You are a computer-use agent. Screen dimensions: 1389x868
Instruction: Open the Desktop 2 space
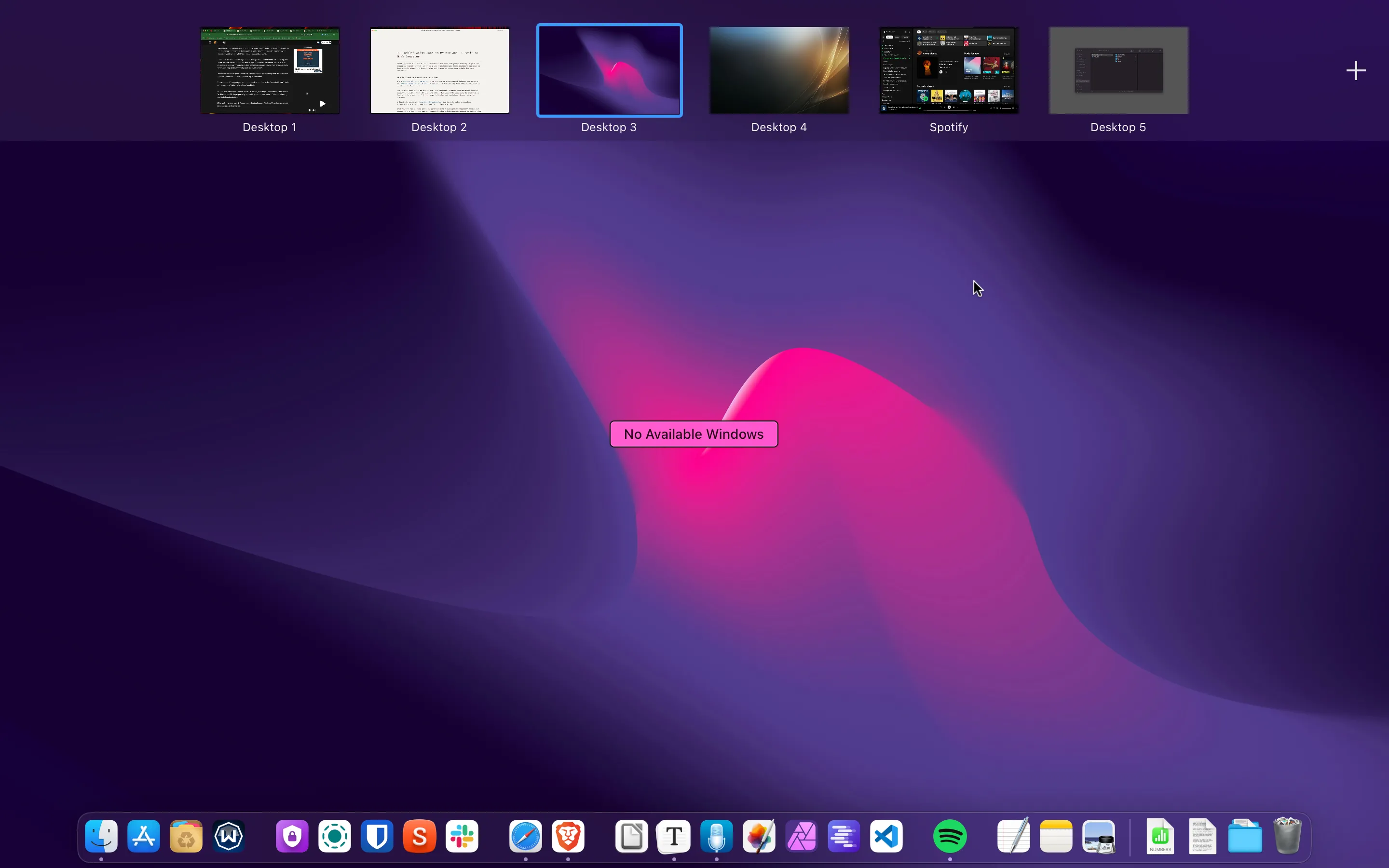click(x=439, y=70)
